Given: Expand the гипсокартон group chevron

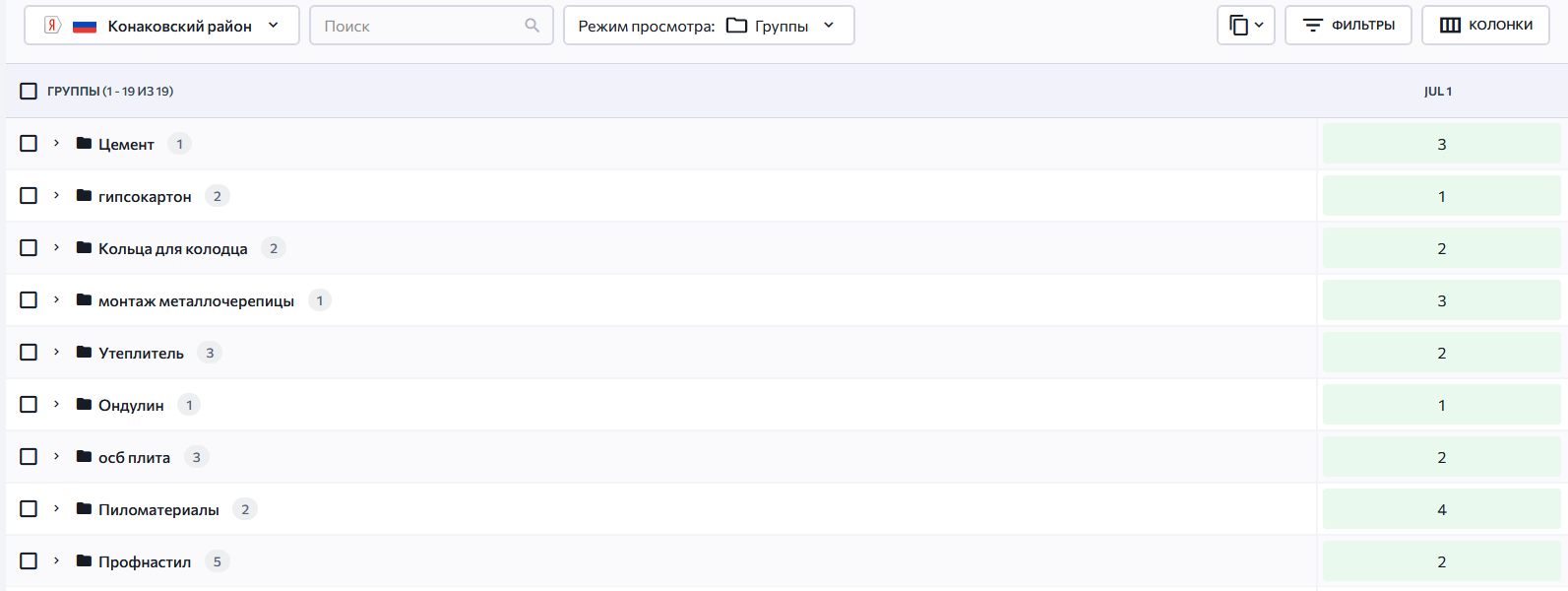Looking at the screenshot, I should [x=56, y=196].
